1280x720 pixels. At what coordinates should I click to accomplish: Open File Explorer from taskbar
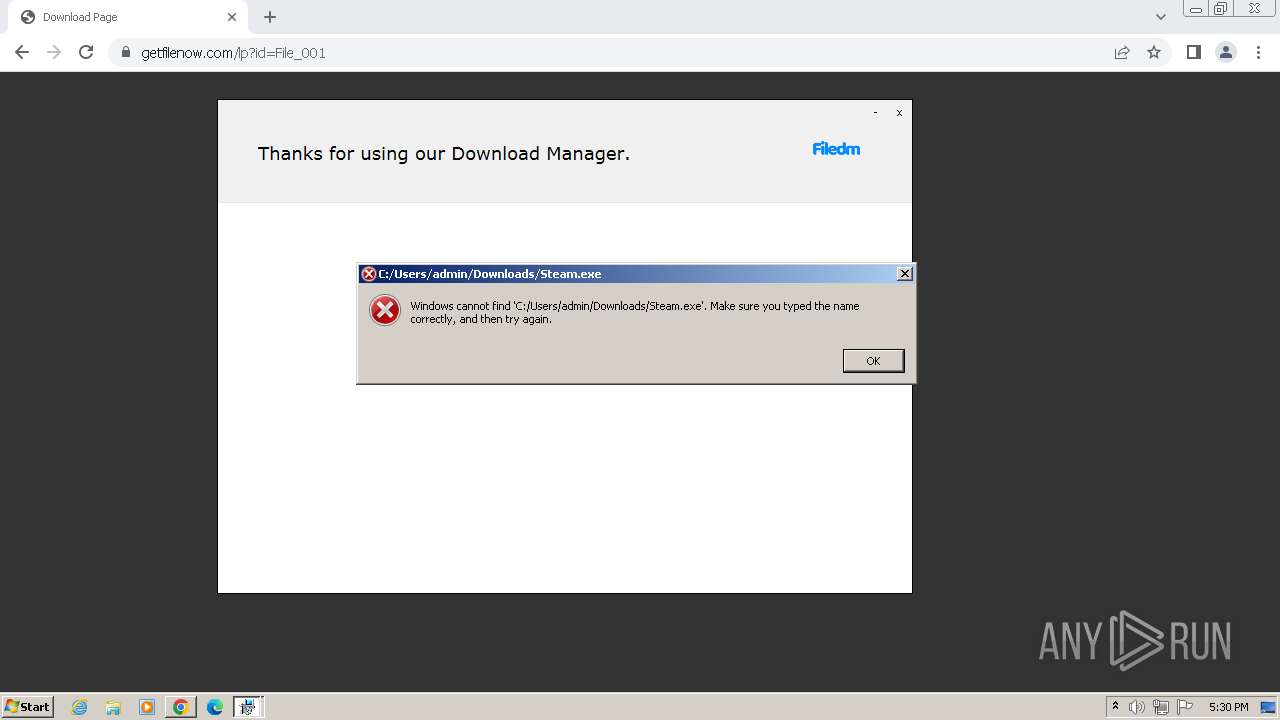(x=113, y=707)
